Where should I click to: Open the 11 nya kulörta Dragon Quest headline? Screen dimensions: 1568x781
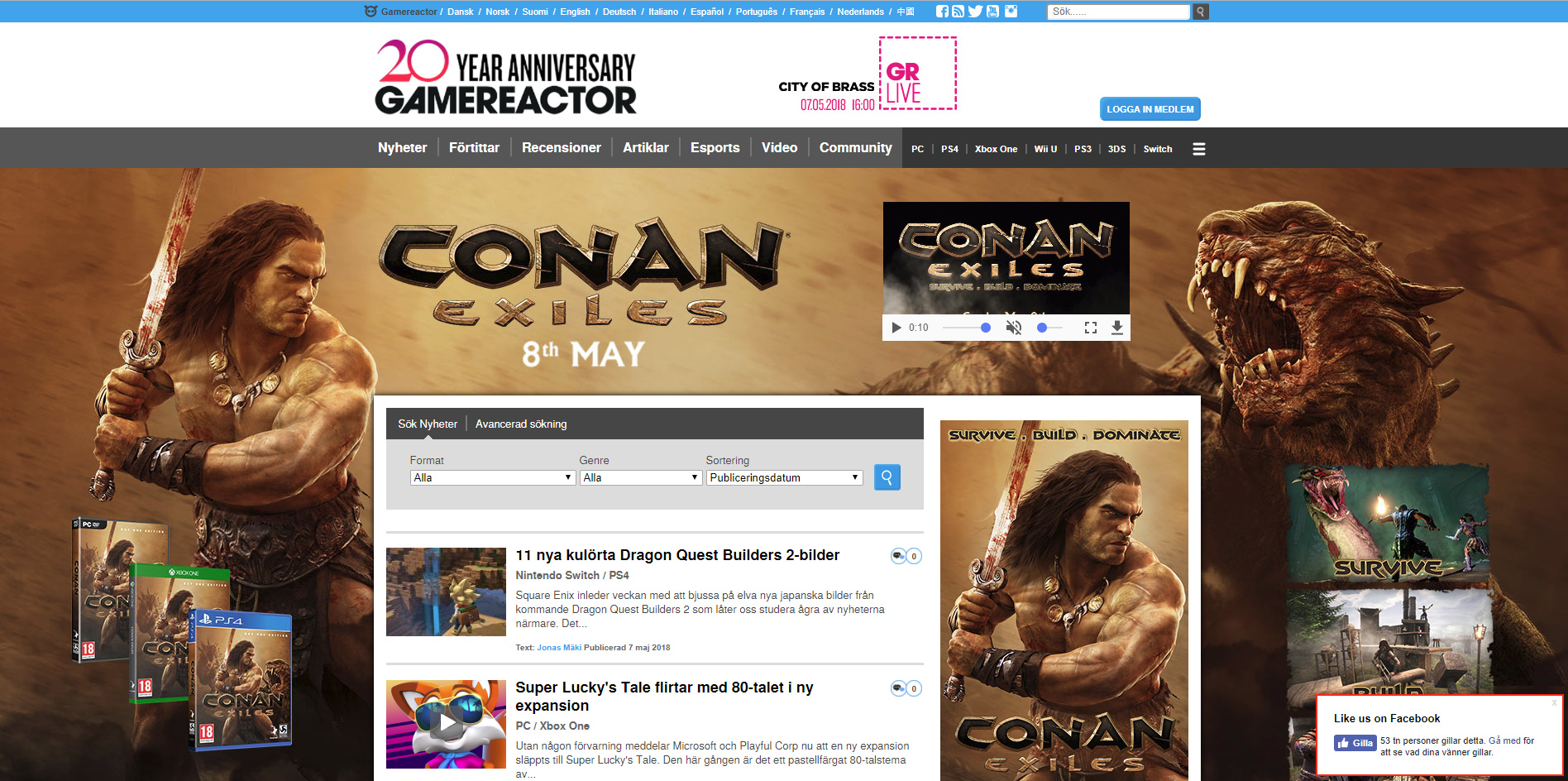click(677, 555)
